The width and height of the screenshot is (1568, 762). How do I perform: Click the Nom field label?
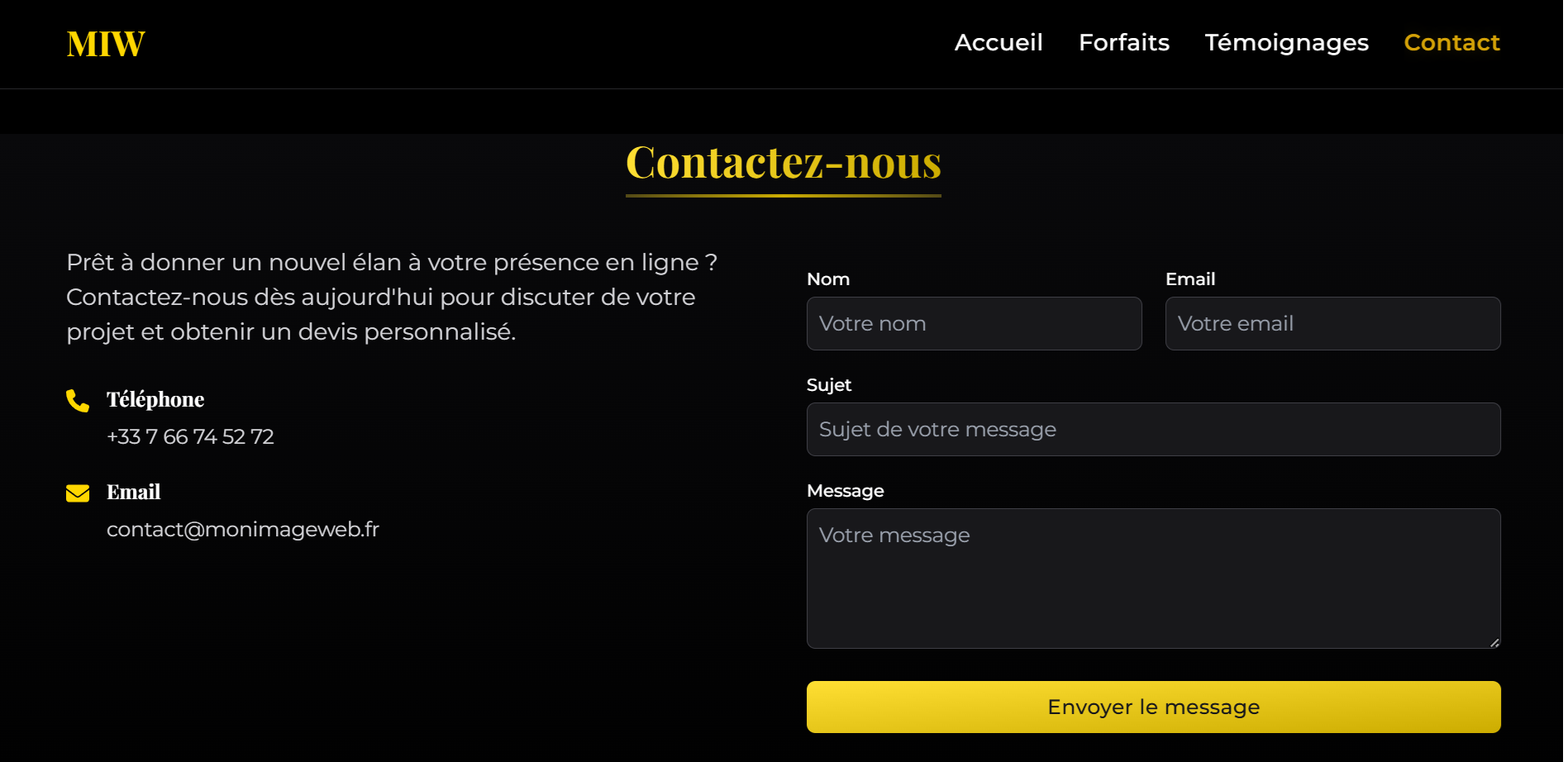[828, 279]
